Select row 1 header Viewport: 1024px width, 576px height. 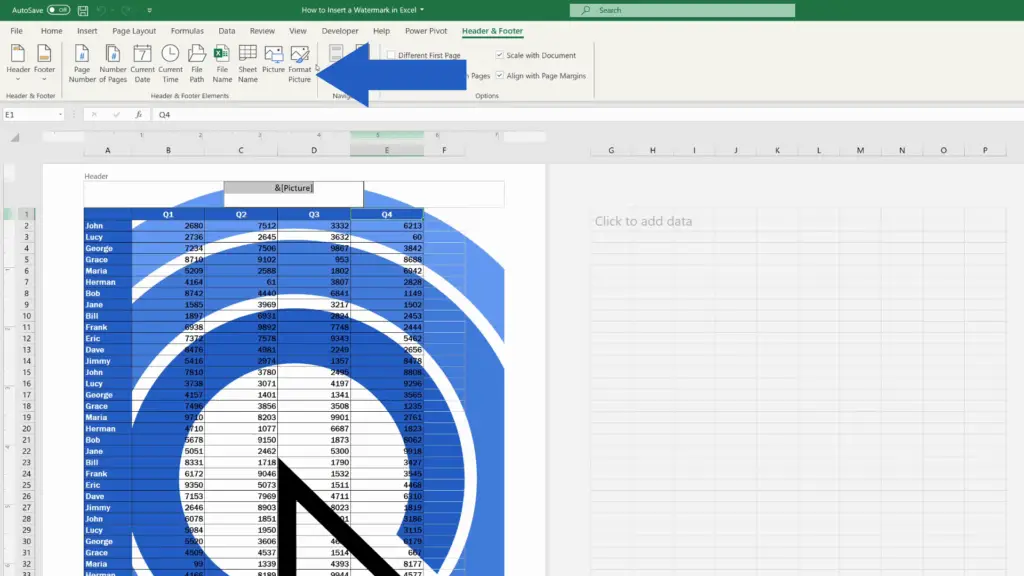(x=26, y=214)
